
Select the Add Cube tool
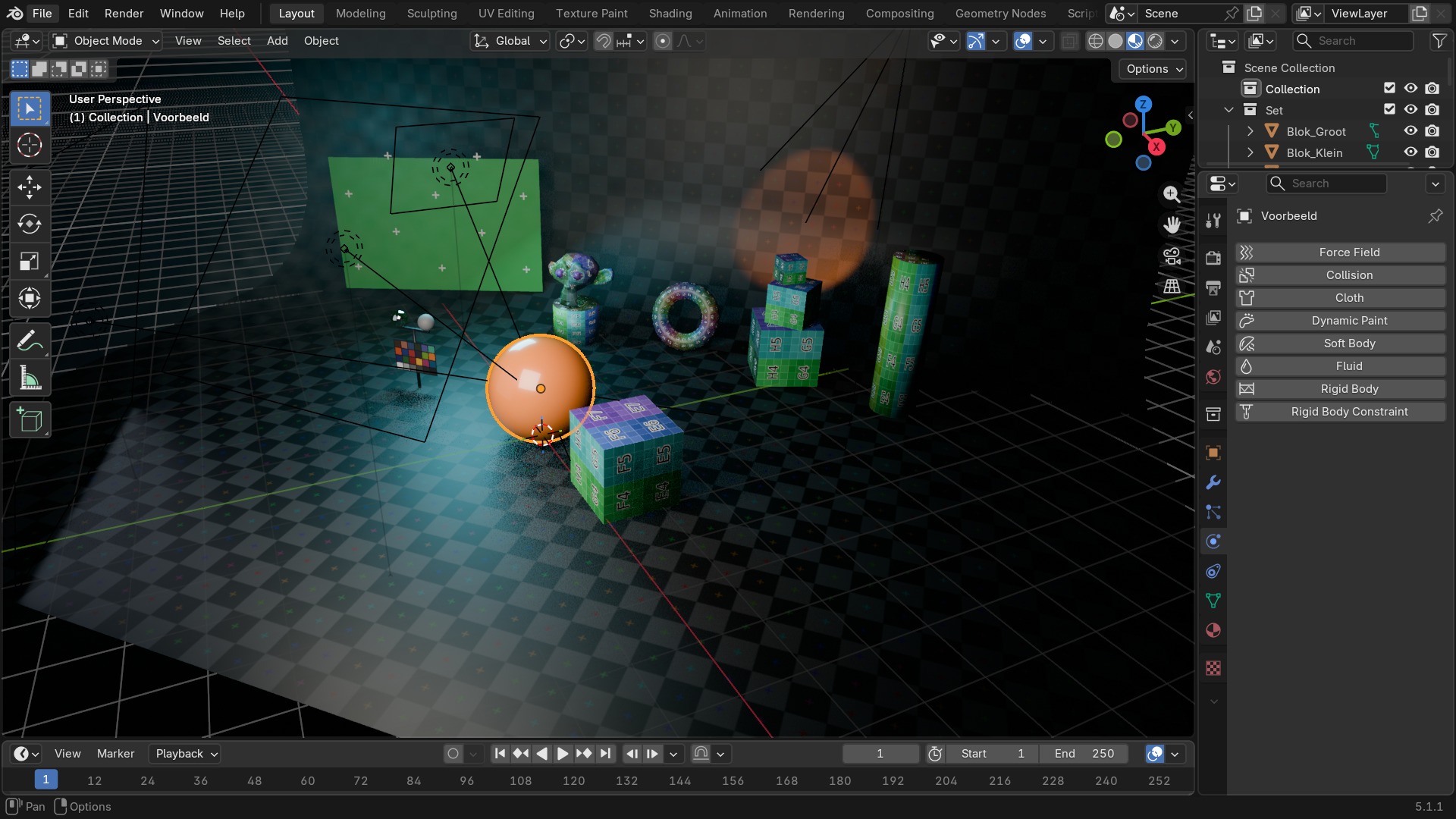(x=30, y=420)
